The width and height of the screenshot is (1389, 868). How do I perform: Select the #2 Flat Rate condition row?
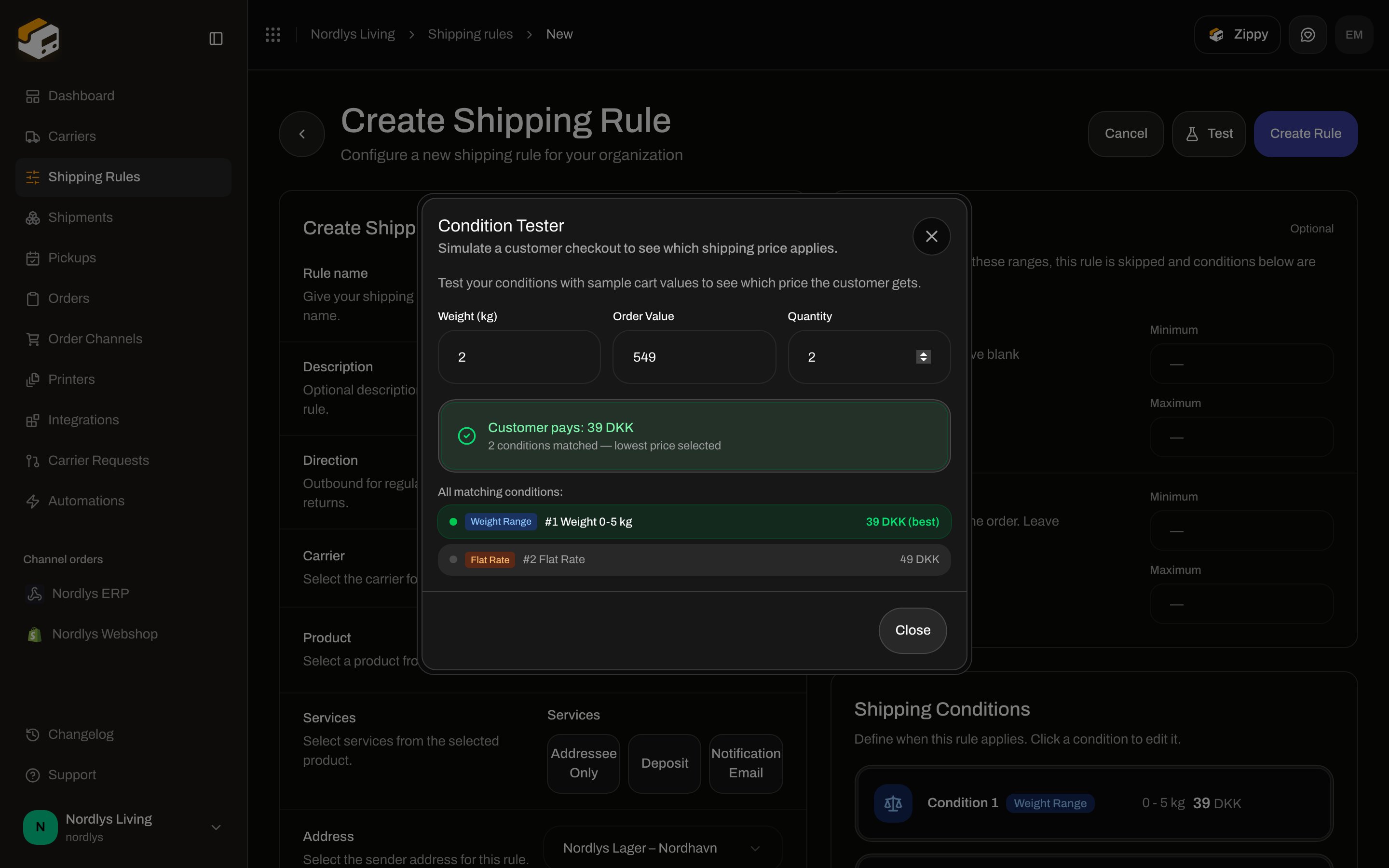pos(694,560)
